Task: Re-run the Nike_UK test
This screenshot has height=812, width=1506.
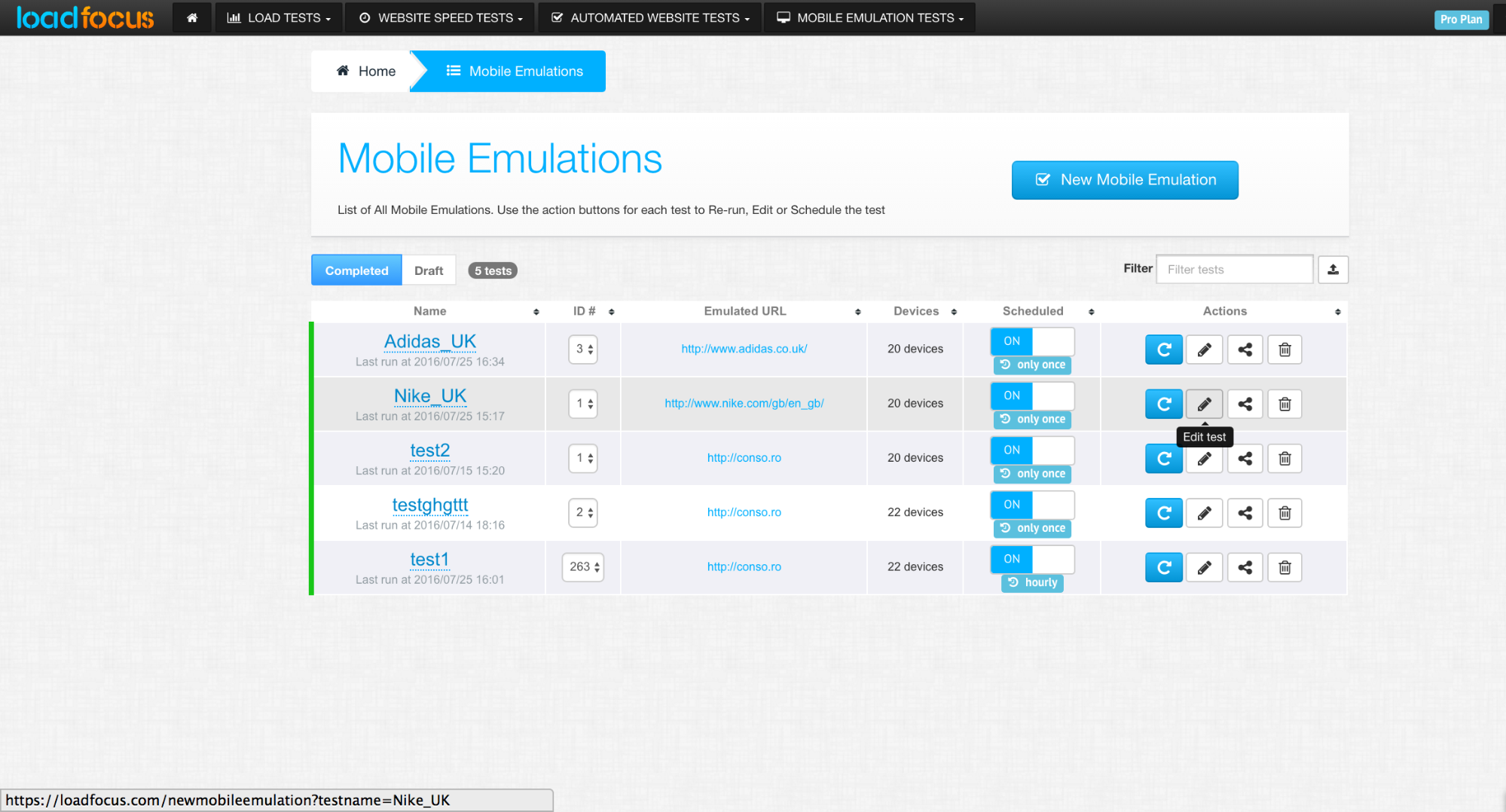Action: click(x=1163, y=404)
